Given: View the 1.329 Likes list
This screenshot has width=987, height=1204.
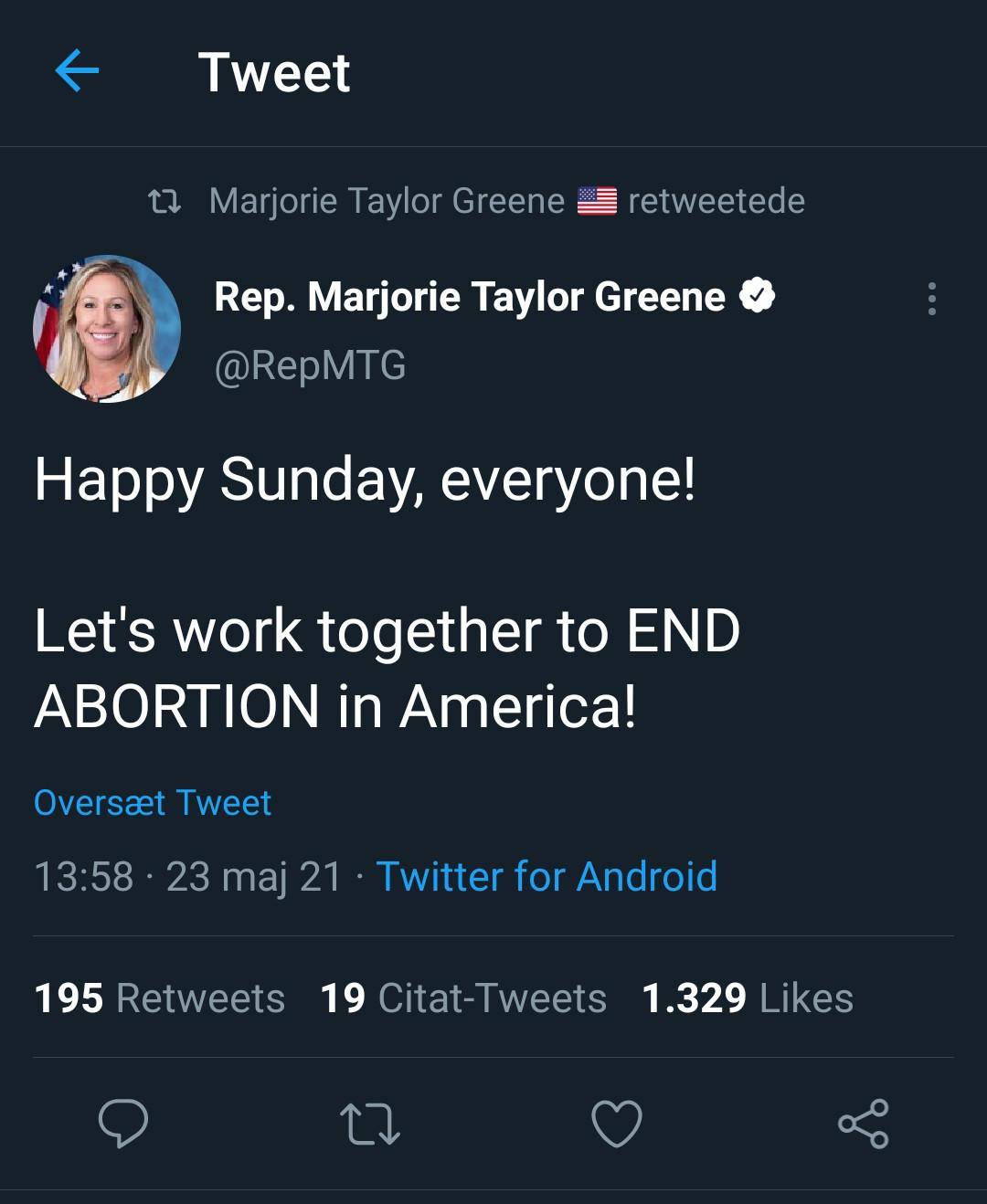Looking at the screenshot, I should coord(748,998).
